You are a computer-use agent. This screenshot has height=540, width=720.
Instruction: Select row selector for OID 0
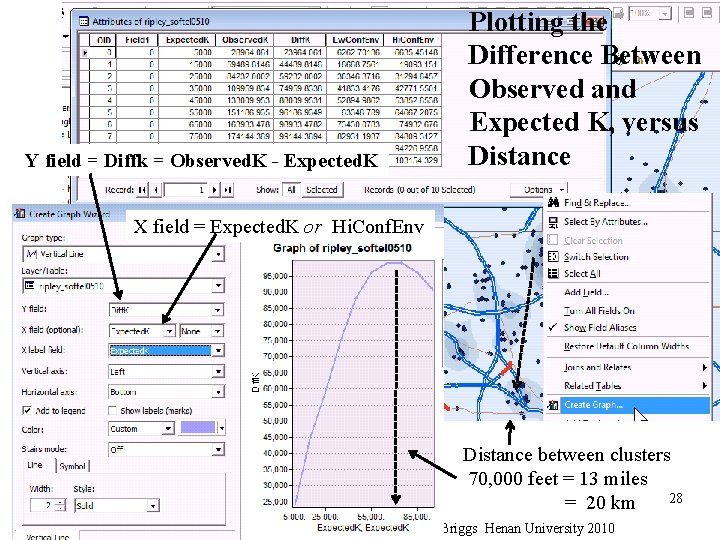coord(85,52)
